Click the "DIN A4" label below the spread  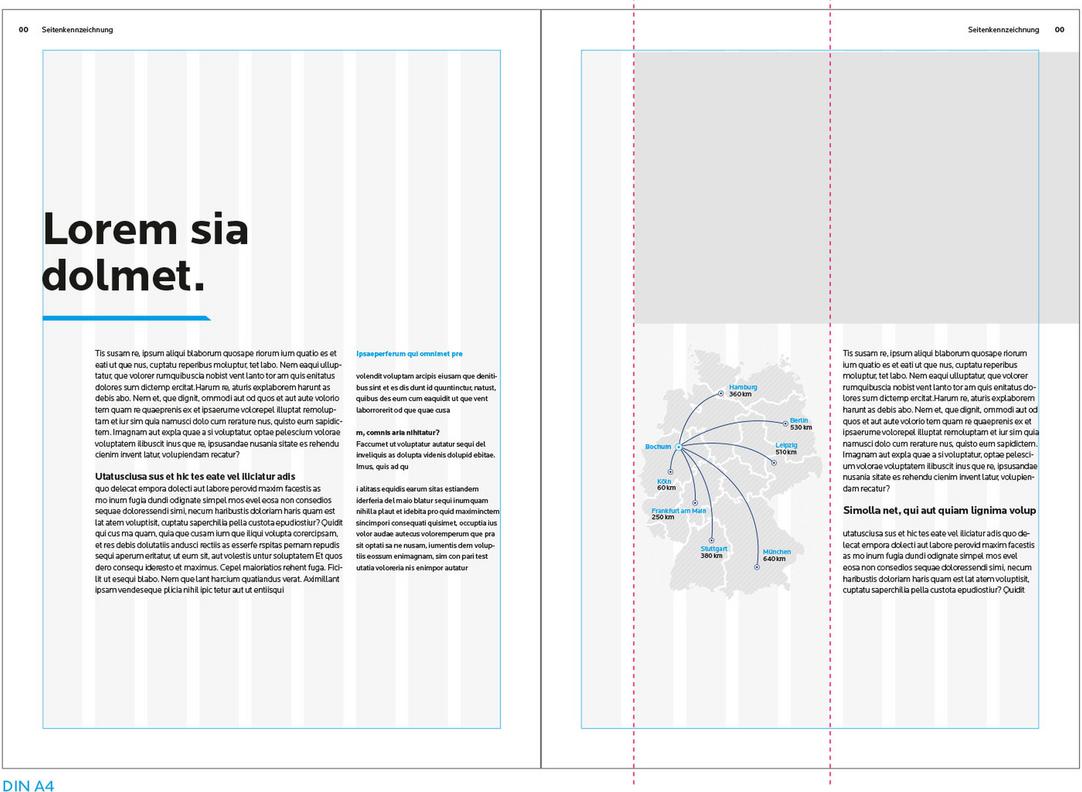(x=28, y=784)
